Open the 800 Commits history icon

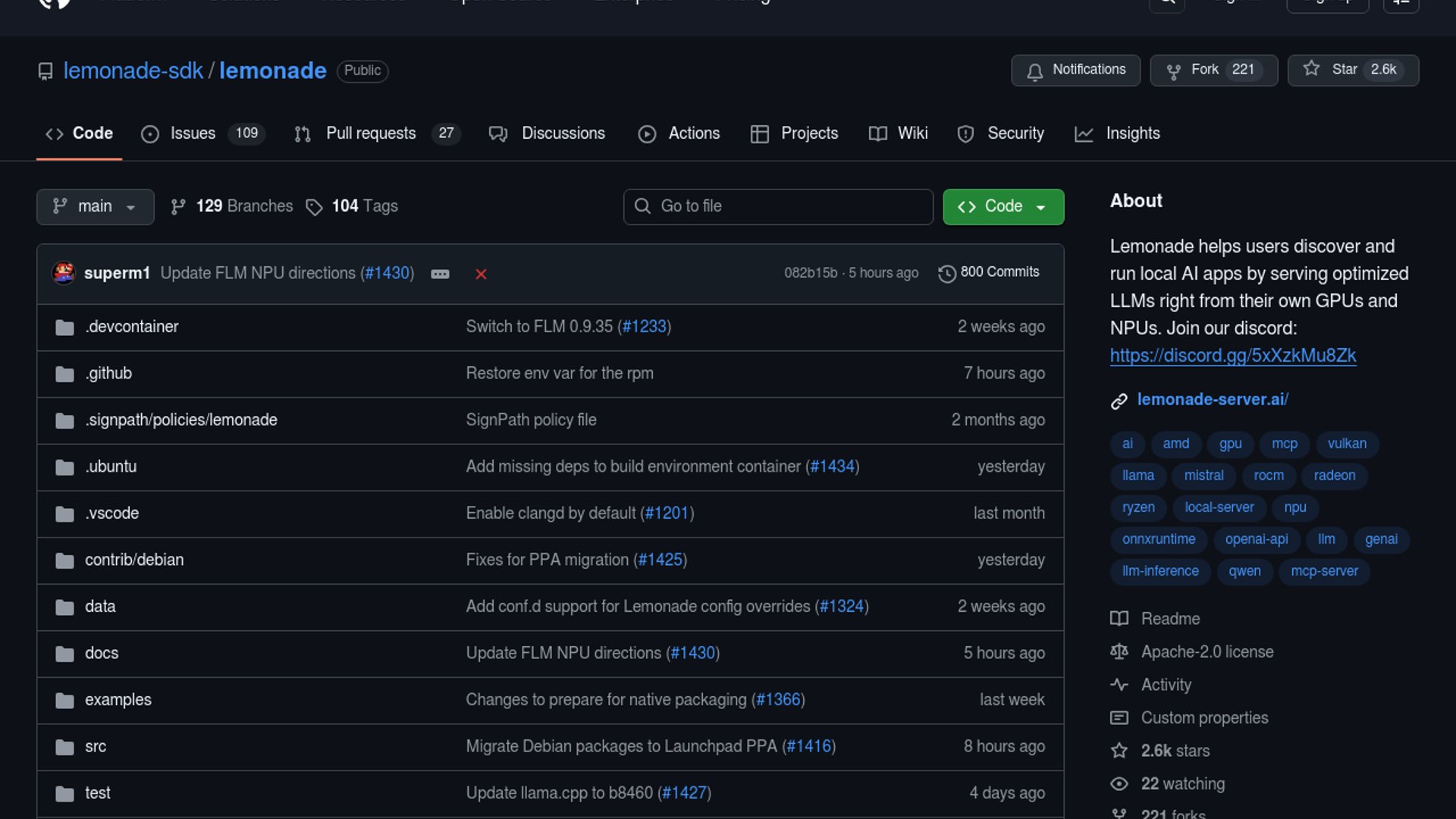tap(946, 273)
